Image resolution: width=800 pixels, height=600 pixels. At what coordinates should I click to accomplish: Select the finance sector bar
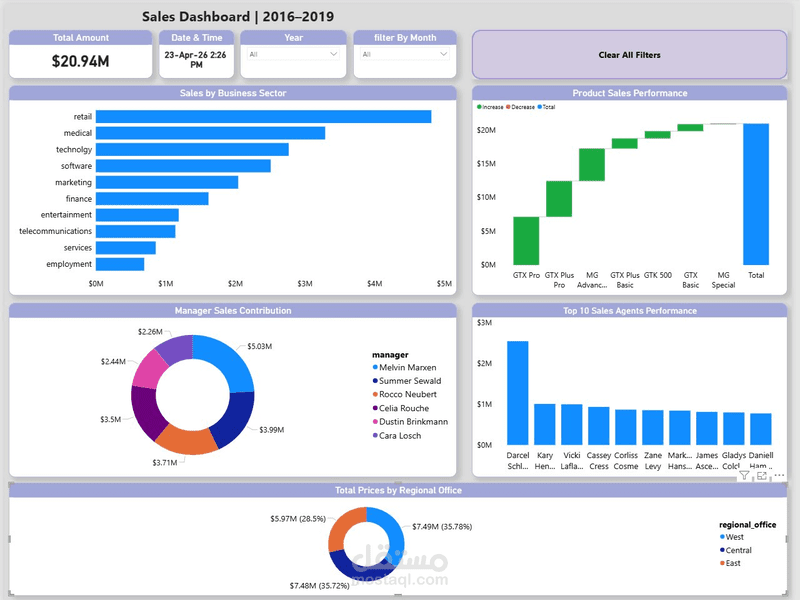click(x=152, y=198)
